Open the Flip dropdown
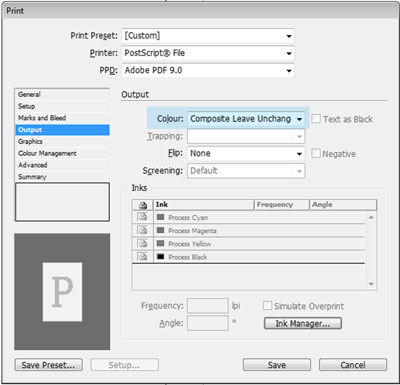 (246, 153)
